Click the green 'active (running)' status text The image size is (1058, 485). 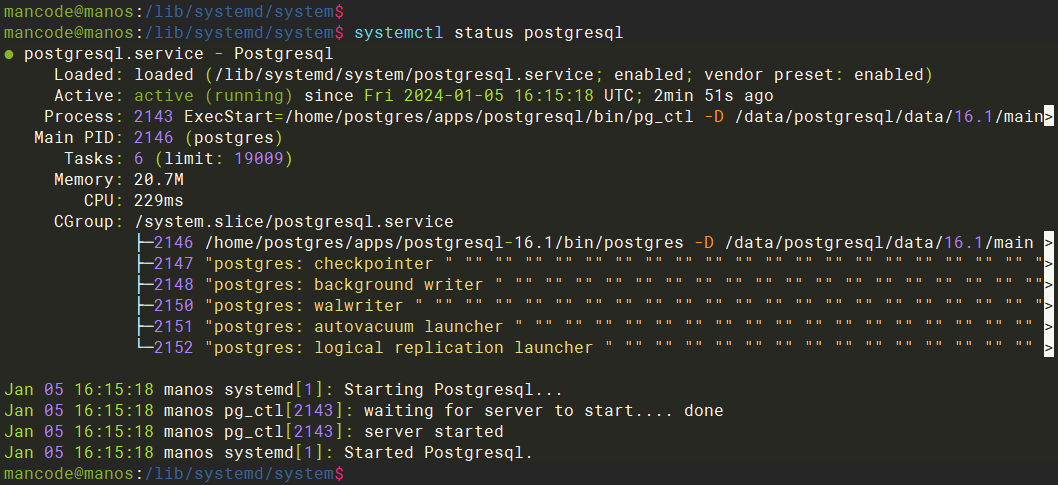click(x=213, y=96)
